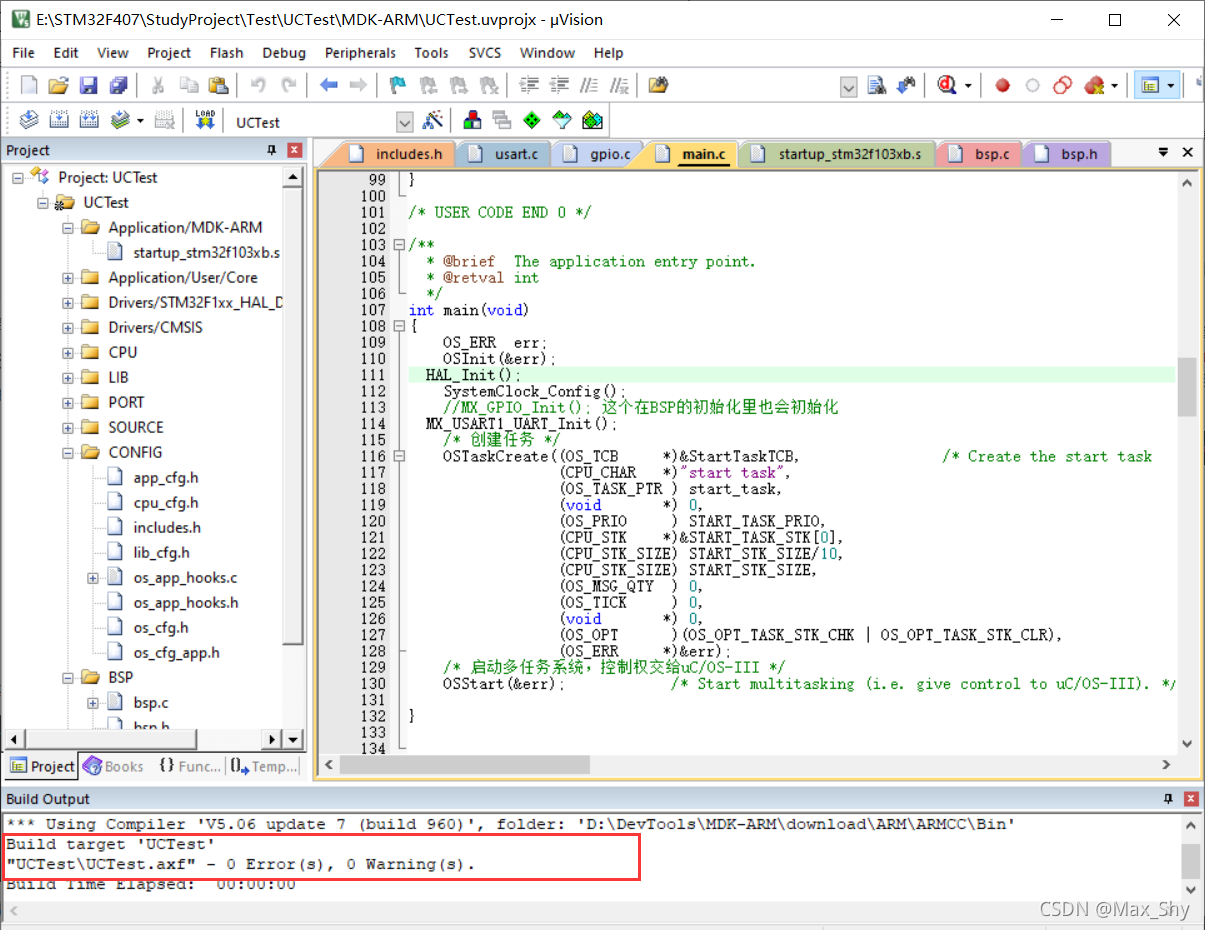Toggle the window configuration button
1205x930 pixels.
[x=1149, y=86]
